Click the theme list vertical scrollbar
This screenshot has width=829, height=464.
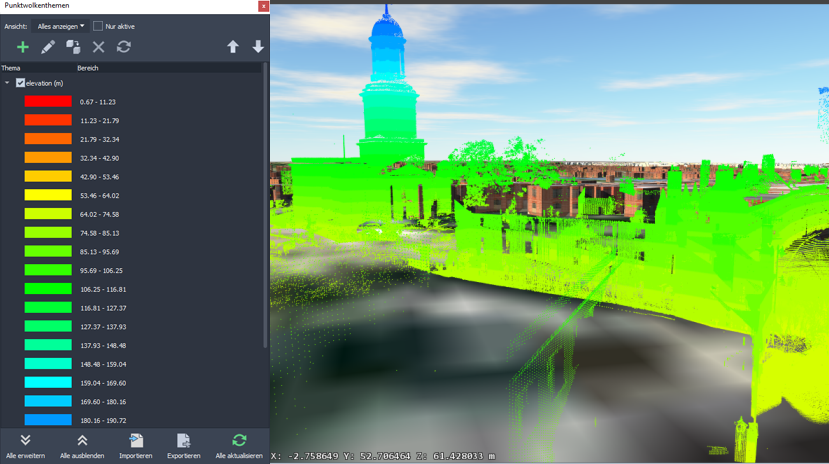(x=265, y=206)
